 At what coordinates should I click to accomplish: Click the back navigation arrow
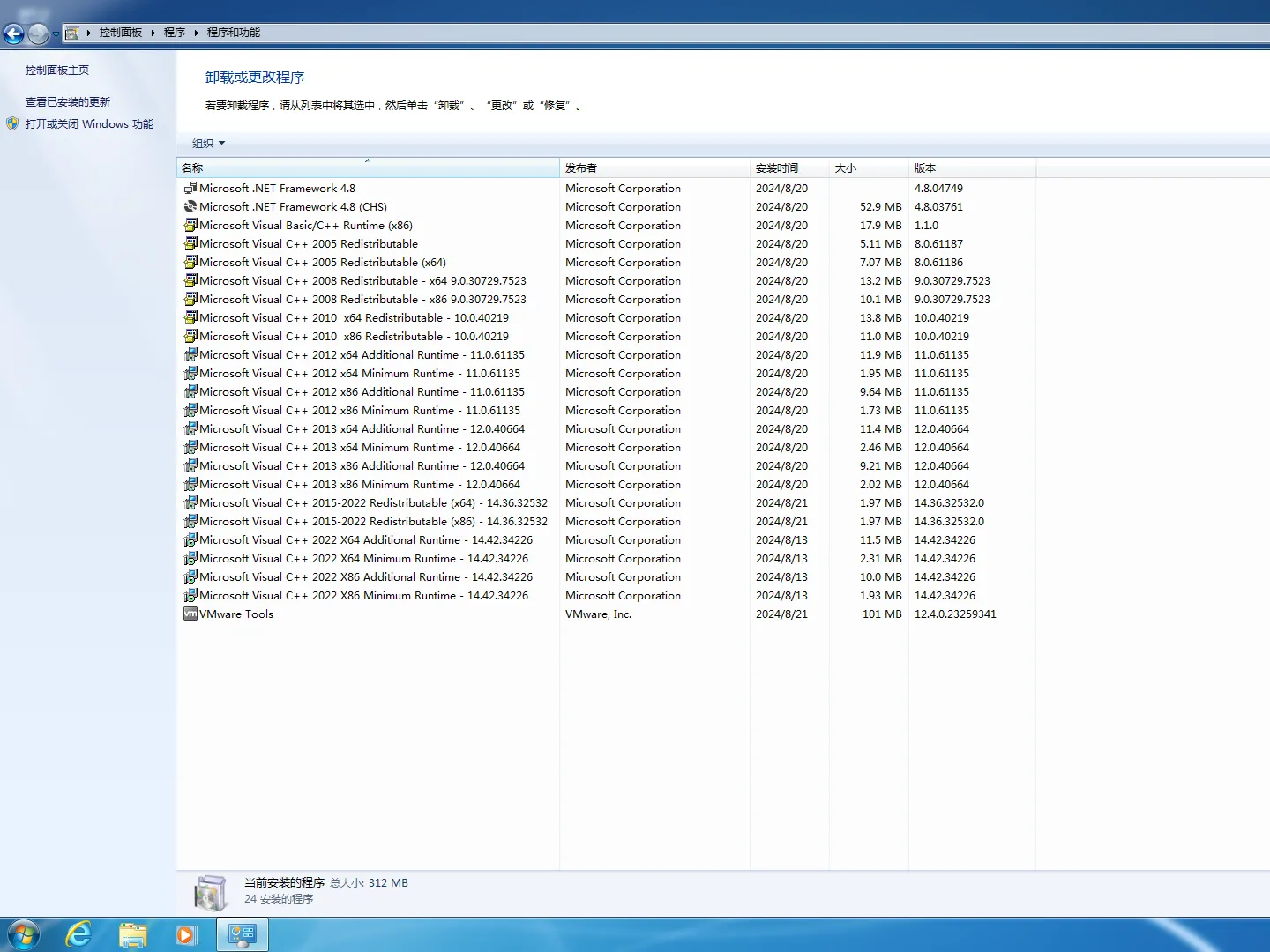(13, 33)
